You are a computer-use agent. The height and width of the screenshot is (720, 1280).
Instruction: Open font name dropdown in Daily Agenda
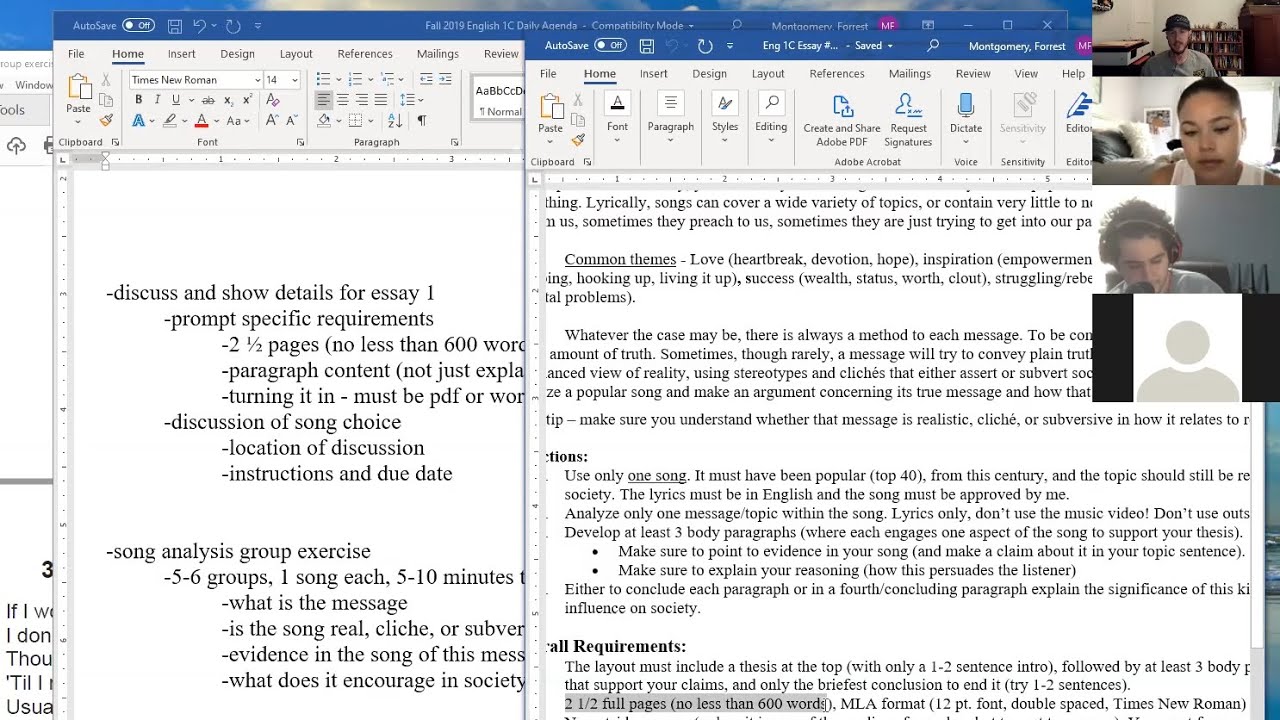[x=257, y=80]
